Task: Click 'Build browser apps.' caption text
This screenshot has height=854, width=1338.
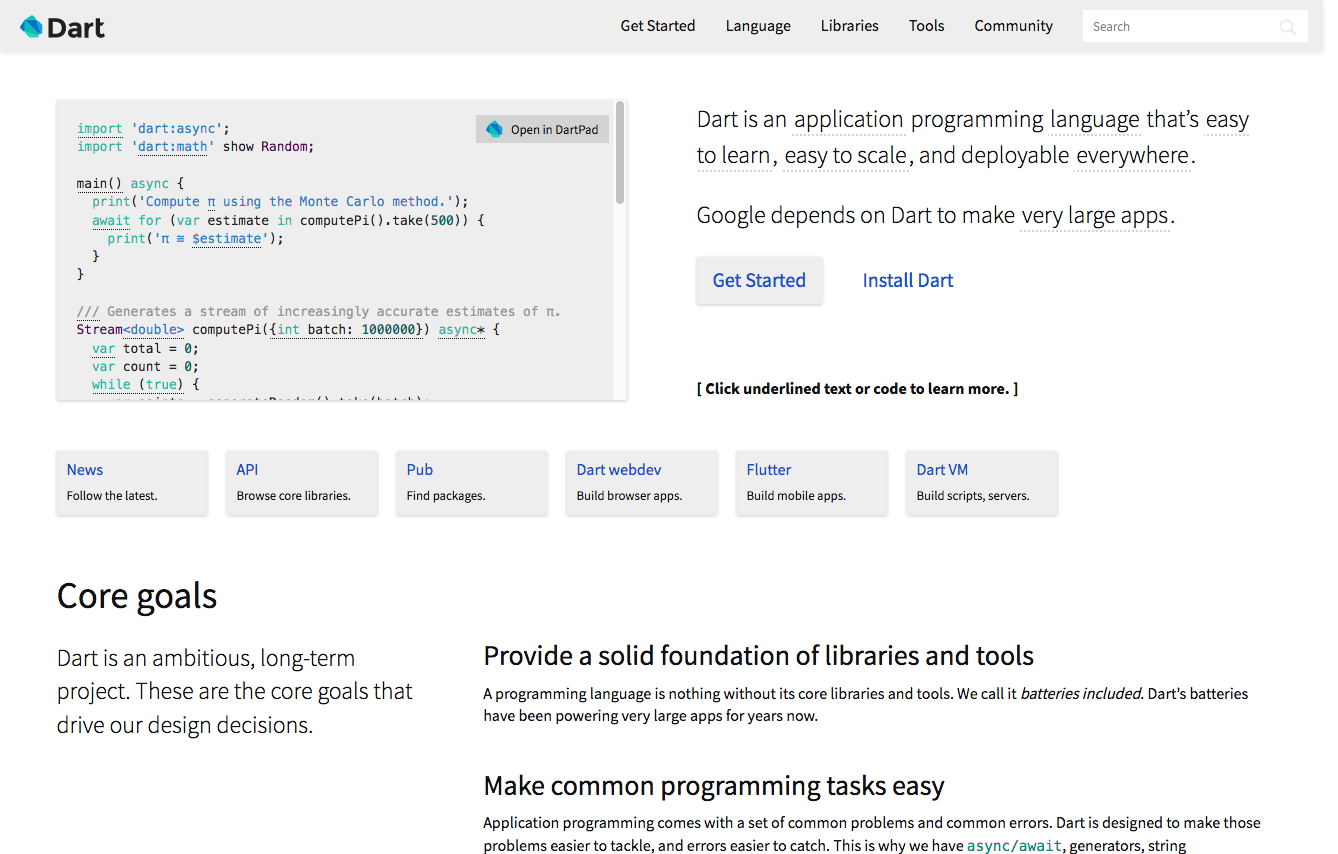Action: pos(630,496)
